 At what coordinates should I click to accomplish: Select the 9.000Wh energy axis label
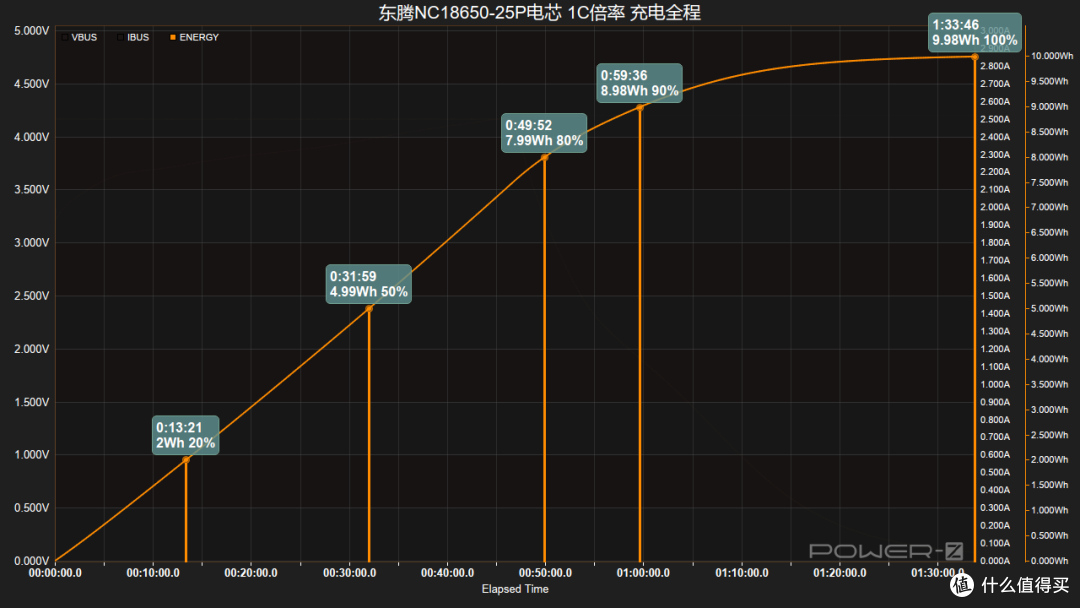1050,107
